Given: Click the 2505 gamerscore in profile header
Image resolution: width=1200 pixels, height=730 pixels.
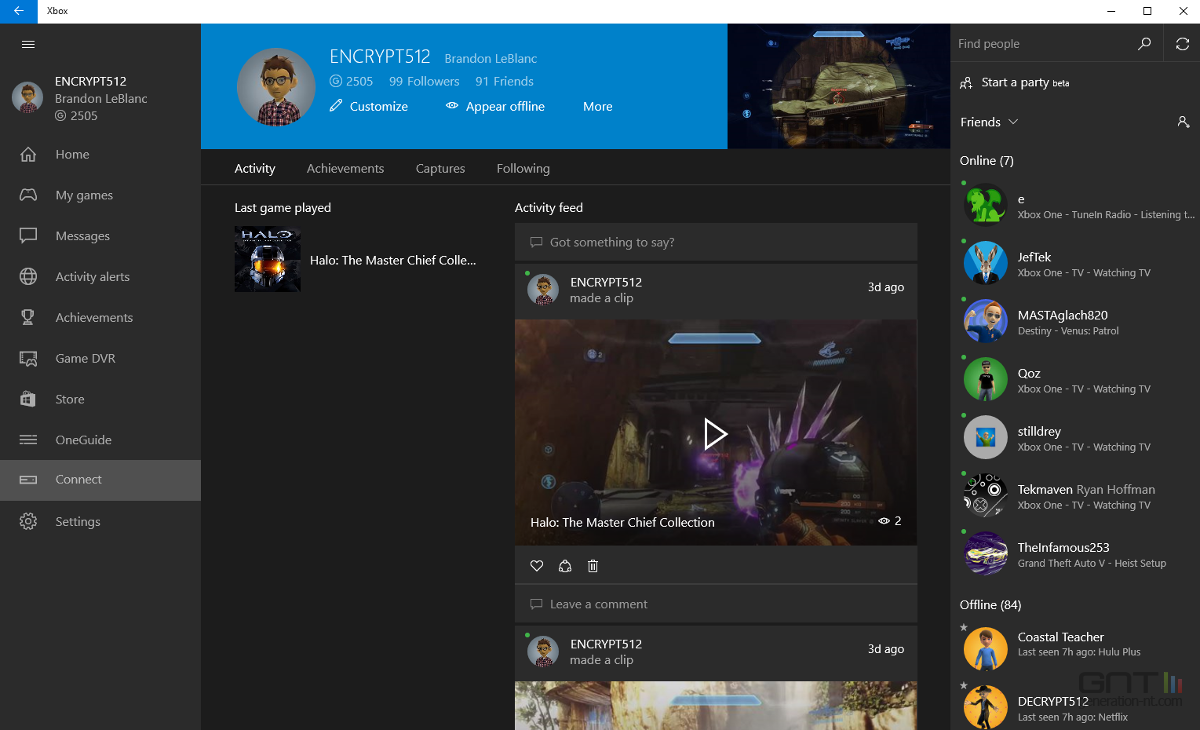Looking at the screenshot, I should point(351,81).
